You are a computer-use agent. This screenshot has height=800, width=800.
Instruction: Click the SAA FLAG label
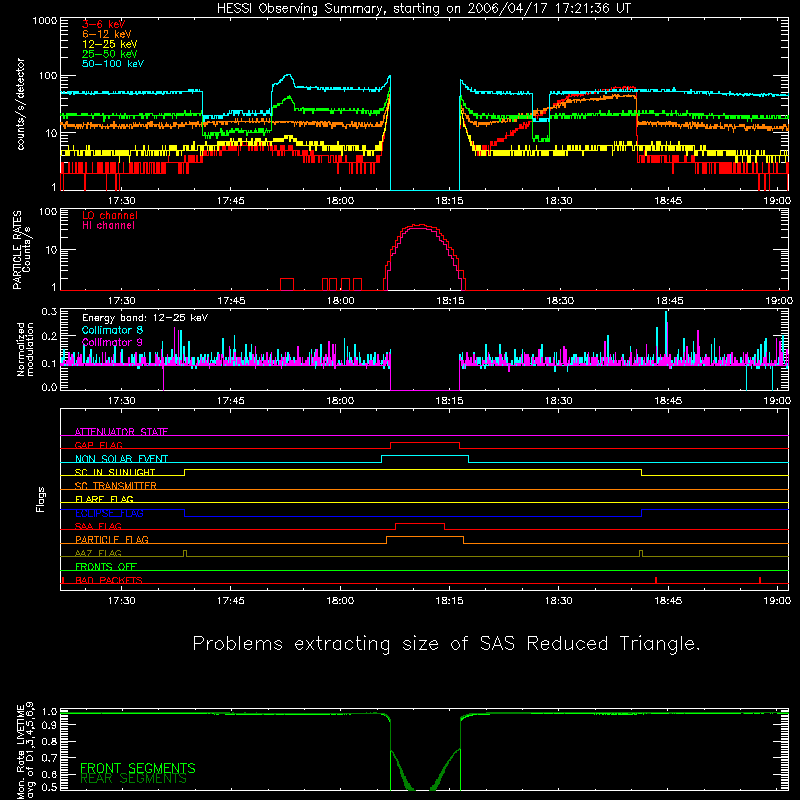tap(98, 526)
